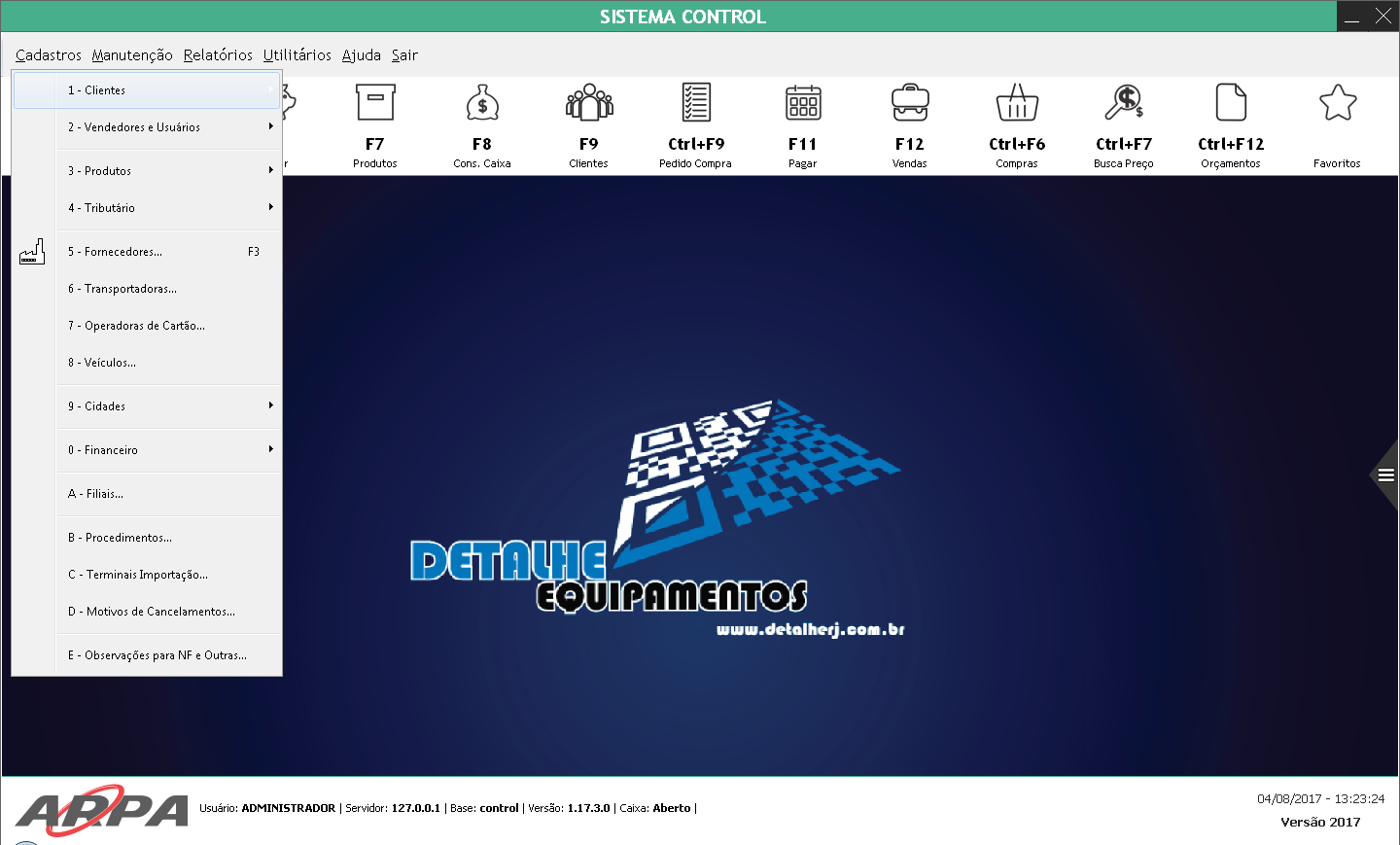Image resolution: width=1400 pixels, height=845 pixels.
Task: Open Cons. Caixa money bag icon
Action: click(482, 102)
